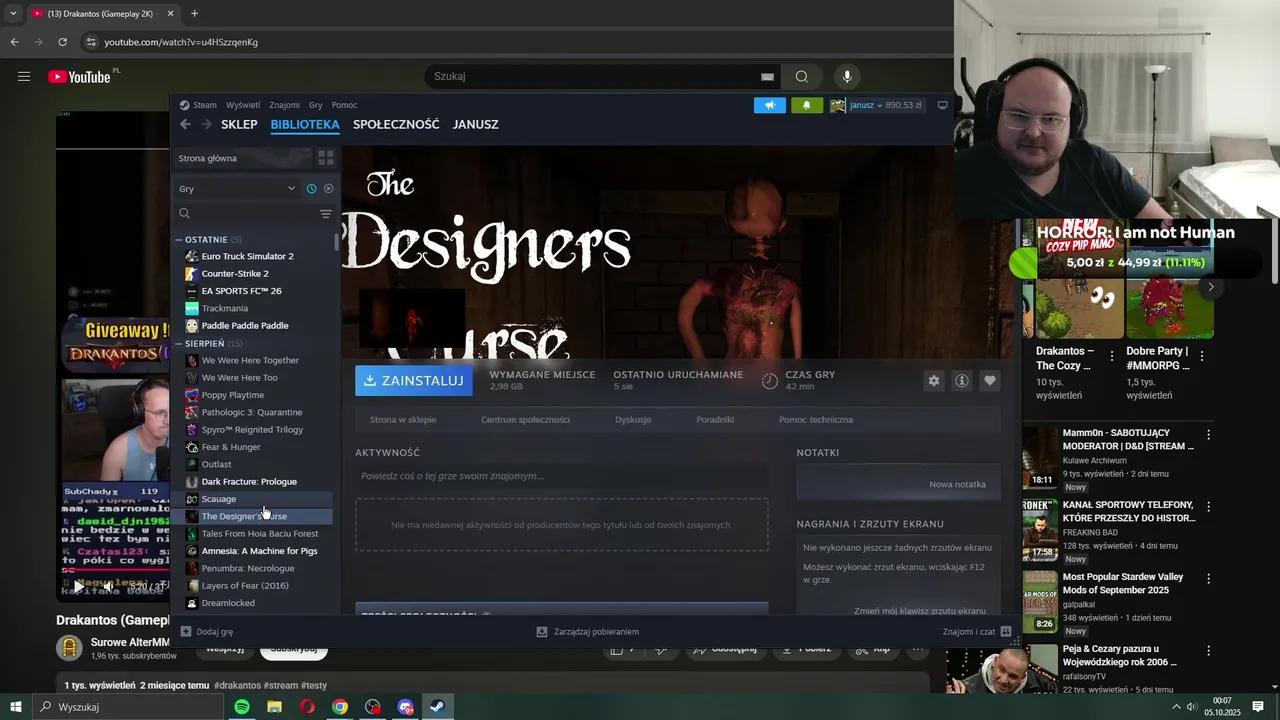
Task: Collapse the OSTATNIE category
Action: (178, 240)
